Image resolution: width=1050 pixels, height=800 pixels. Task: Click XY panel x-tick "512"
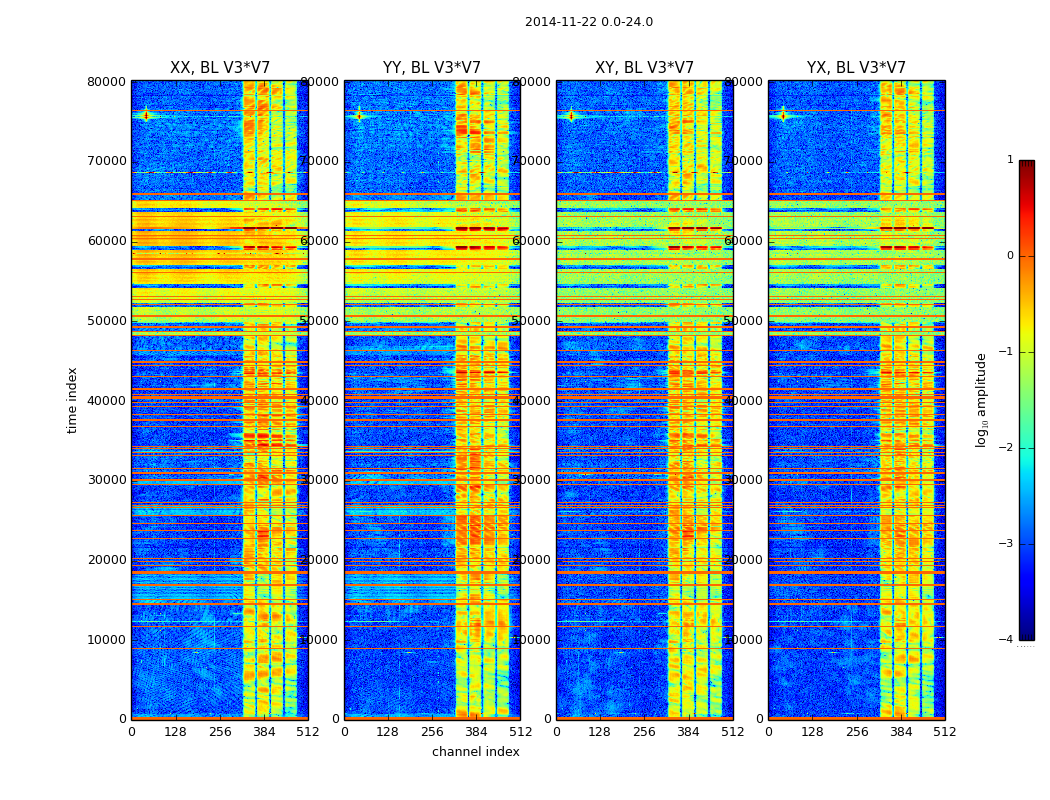(x=733, y=732)
